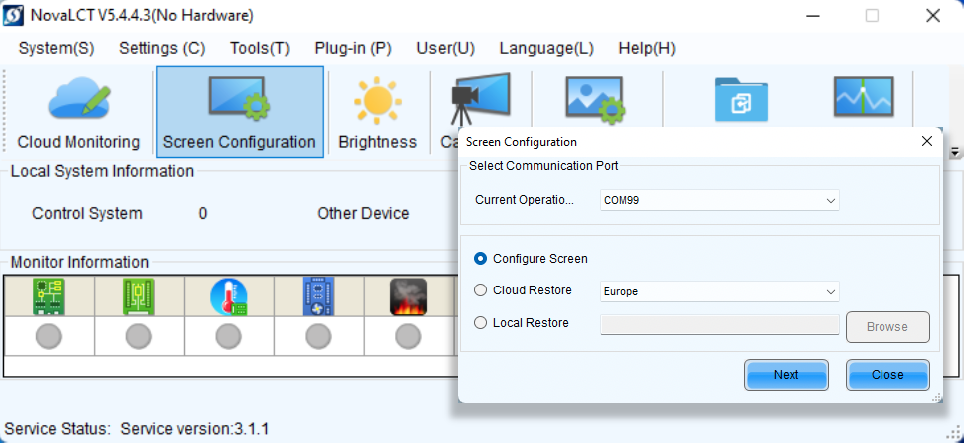Click the Next button
964x443 pixels.
coord(786,375)
